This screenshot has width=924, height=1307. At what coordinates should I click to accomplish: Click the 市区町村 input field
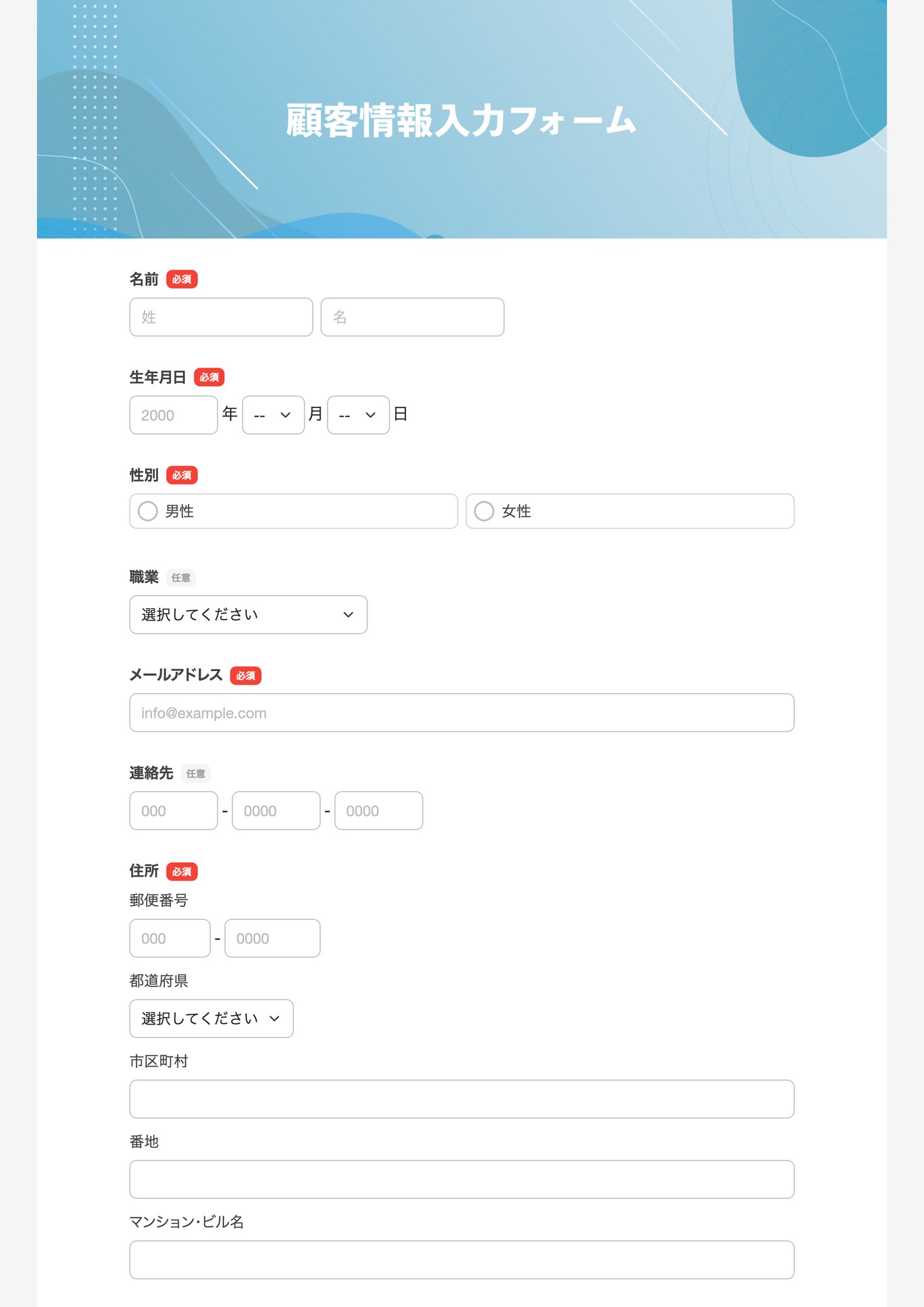(x=462, y=1099)
